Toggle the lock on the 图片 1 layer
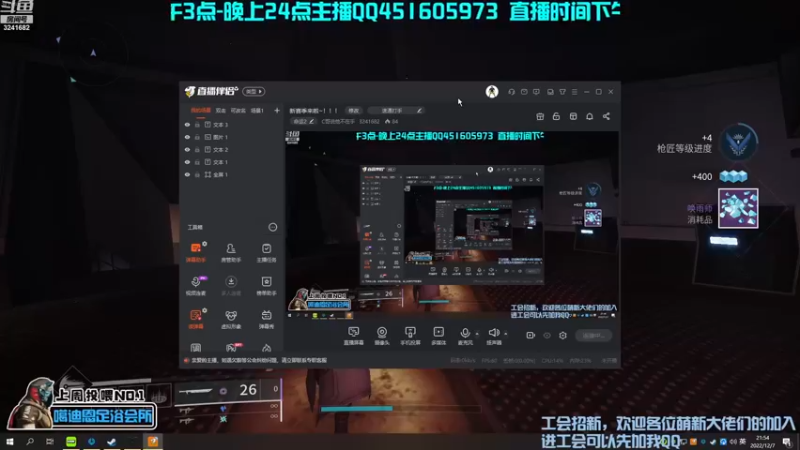This screenshot has width=800, height=450. [x=197, y=137]
